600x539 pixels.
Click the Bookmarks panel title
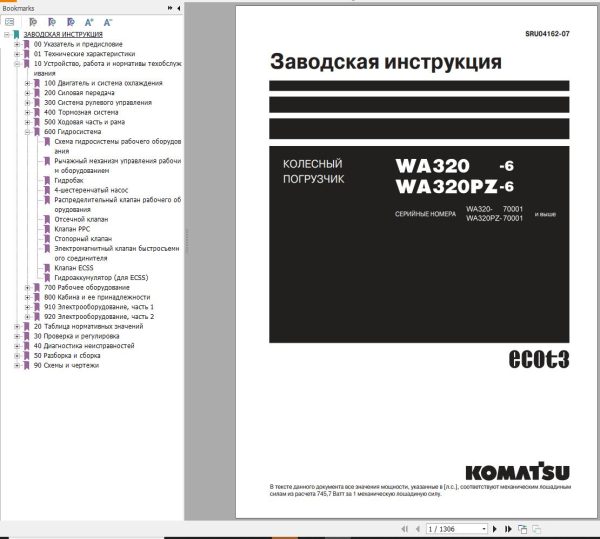tap(18, 8)
